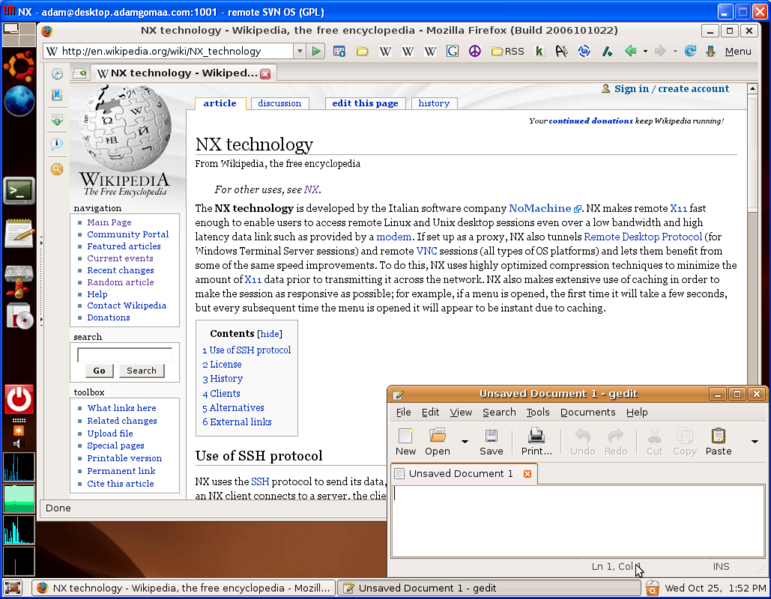Click the Sign in / create account link
Image resolution: width=771 pixels, height=599 pixels.
pos(671,89)
